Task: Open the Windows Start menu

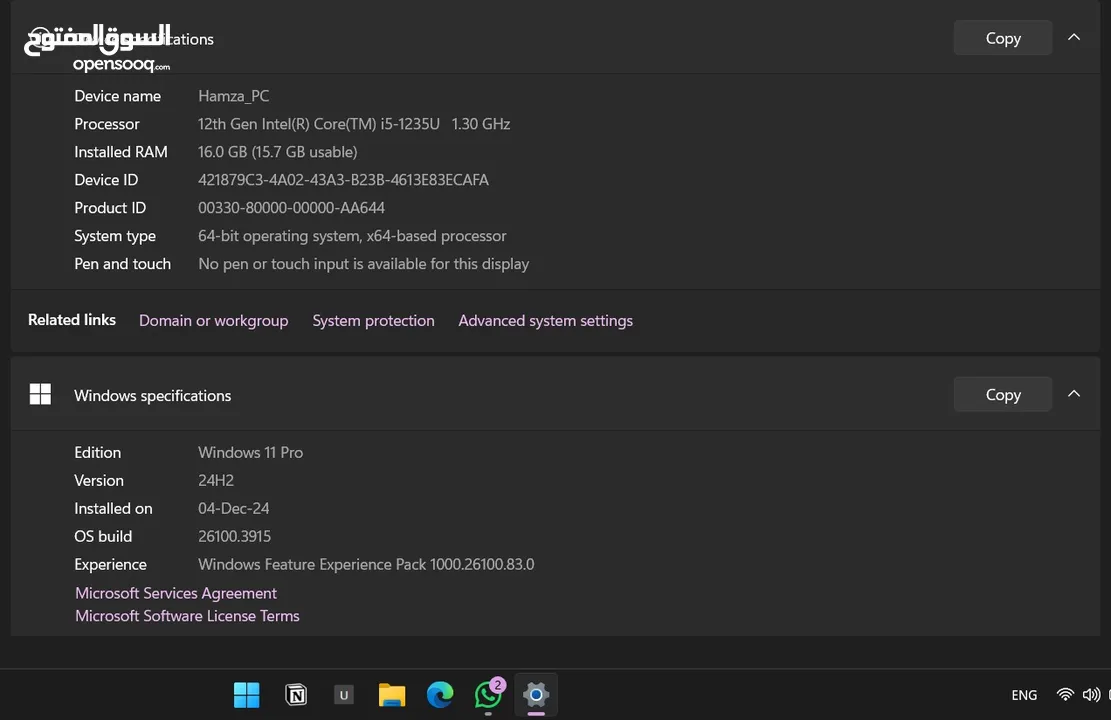Action: (247, 695)
